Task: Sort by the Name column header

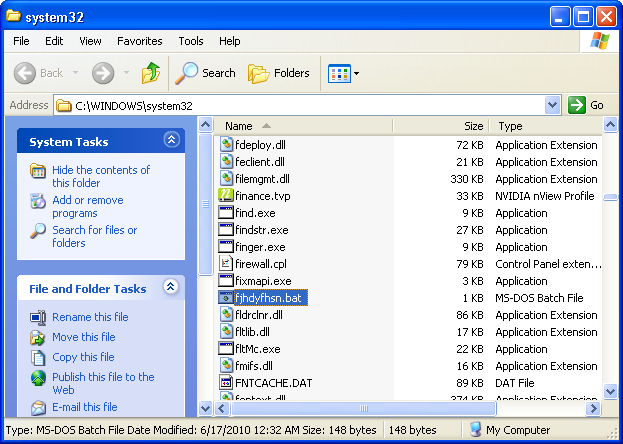Action: pyautogui.click(x=304, y=126)
